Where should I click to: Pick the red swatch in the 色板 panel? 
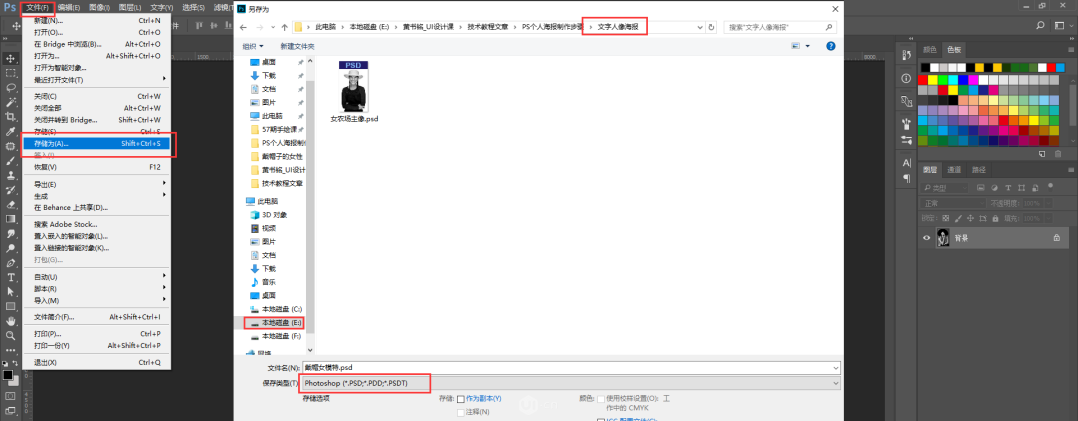click(x=925, y=80)
